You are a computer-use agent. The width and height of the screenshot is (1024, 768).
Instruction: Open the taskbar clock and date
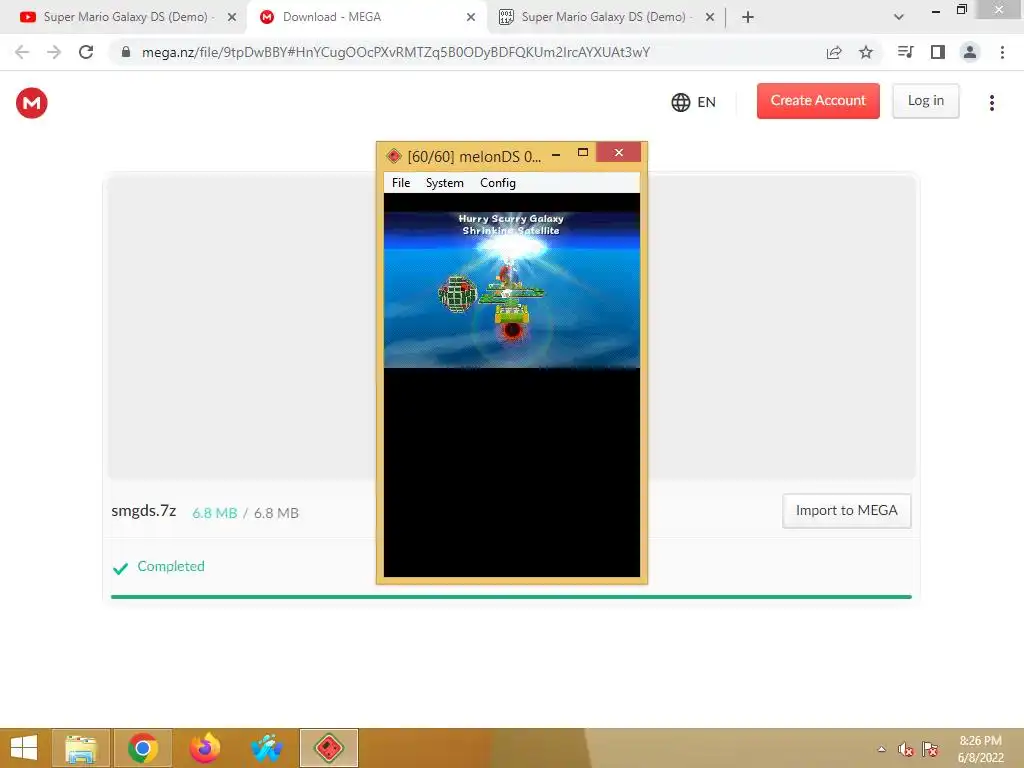(x=980, y=749)
